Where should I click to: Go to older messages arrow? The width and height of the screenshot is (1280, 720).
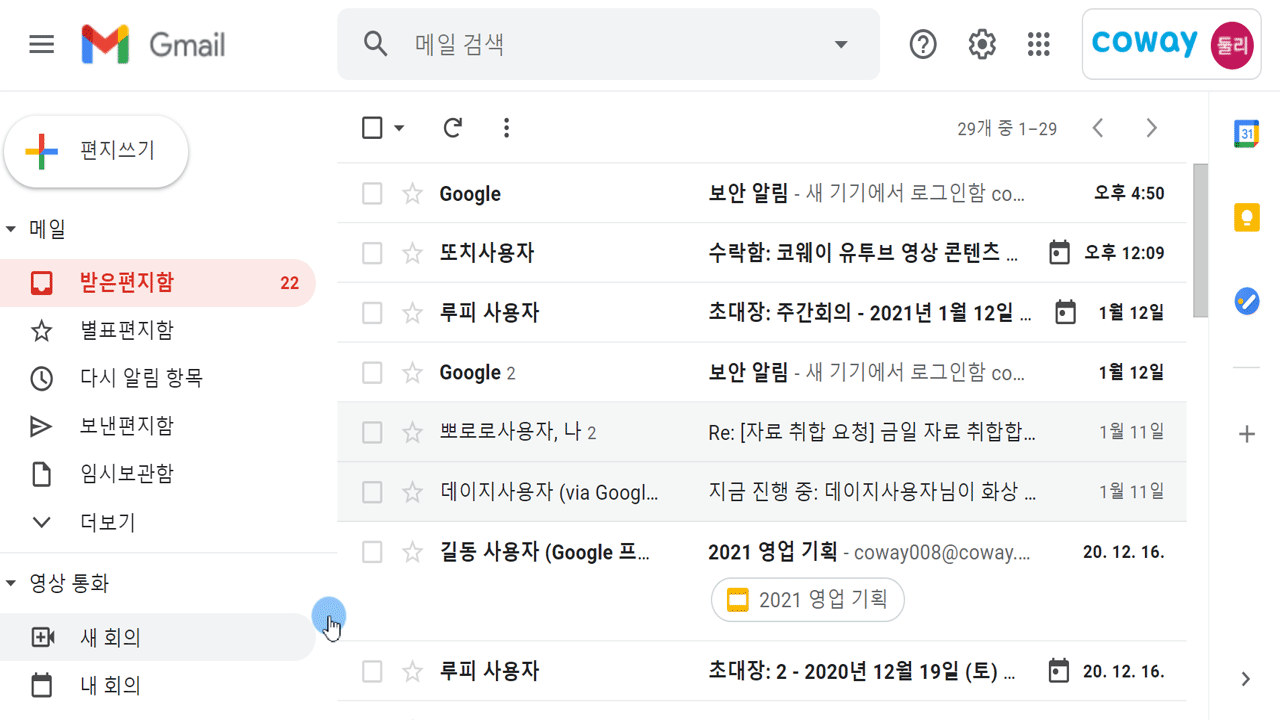pos(1151,128)
